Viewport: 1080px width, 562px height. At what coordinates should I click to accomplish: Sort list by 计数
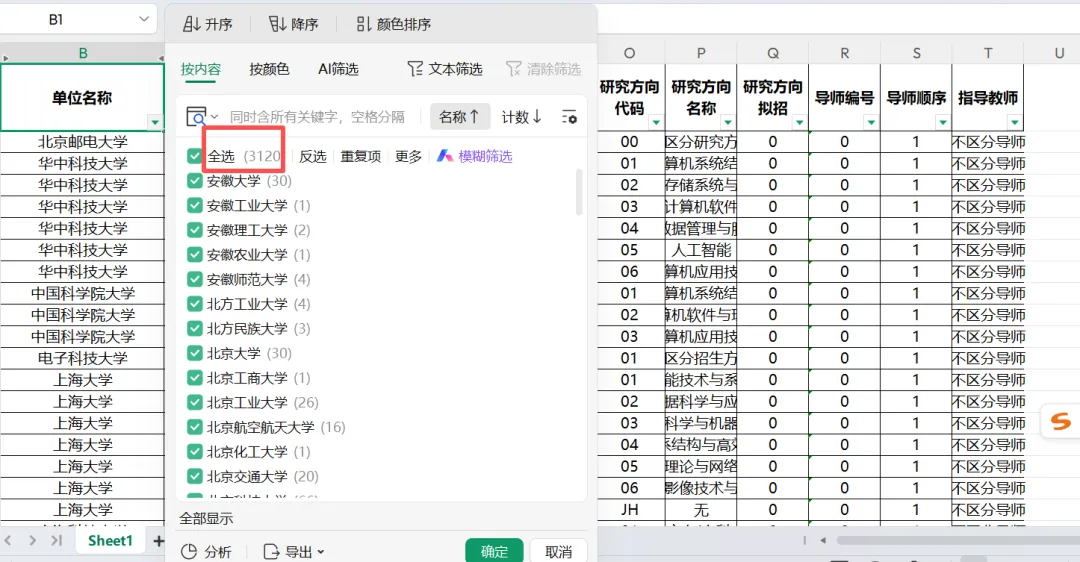521,117
